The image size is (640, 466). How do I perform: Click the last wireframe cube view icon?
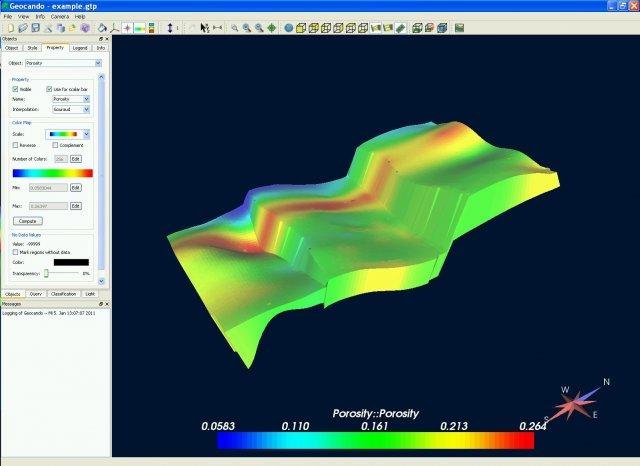pyautogui.click(x=363, y=28)
